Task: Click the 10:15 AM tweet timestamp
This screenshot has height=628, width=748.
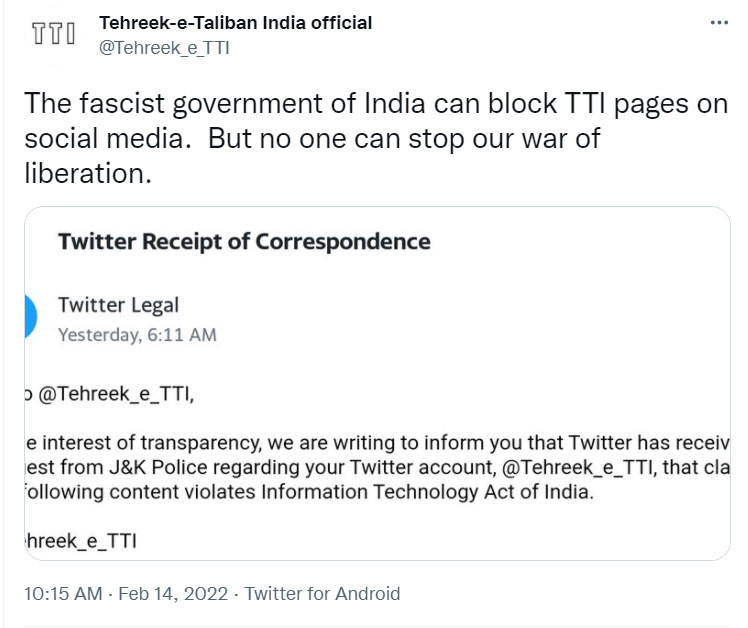Action: point(62,593)
